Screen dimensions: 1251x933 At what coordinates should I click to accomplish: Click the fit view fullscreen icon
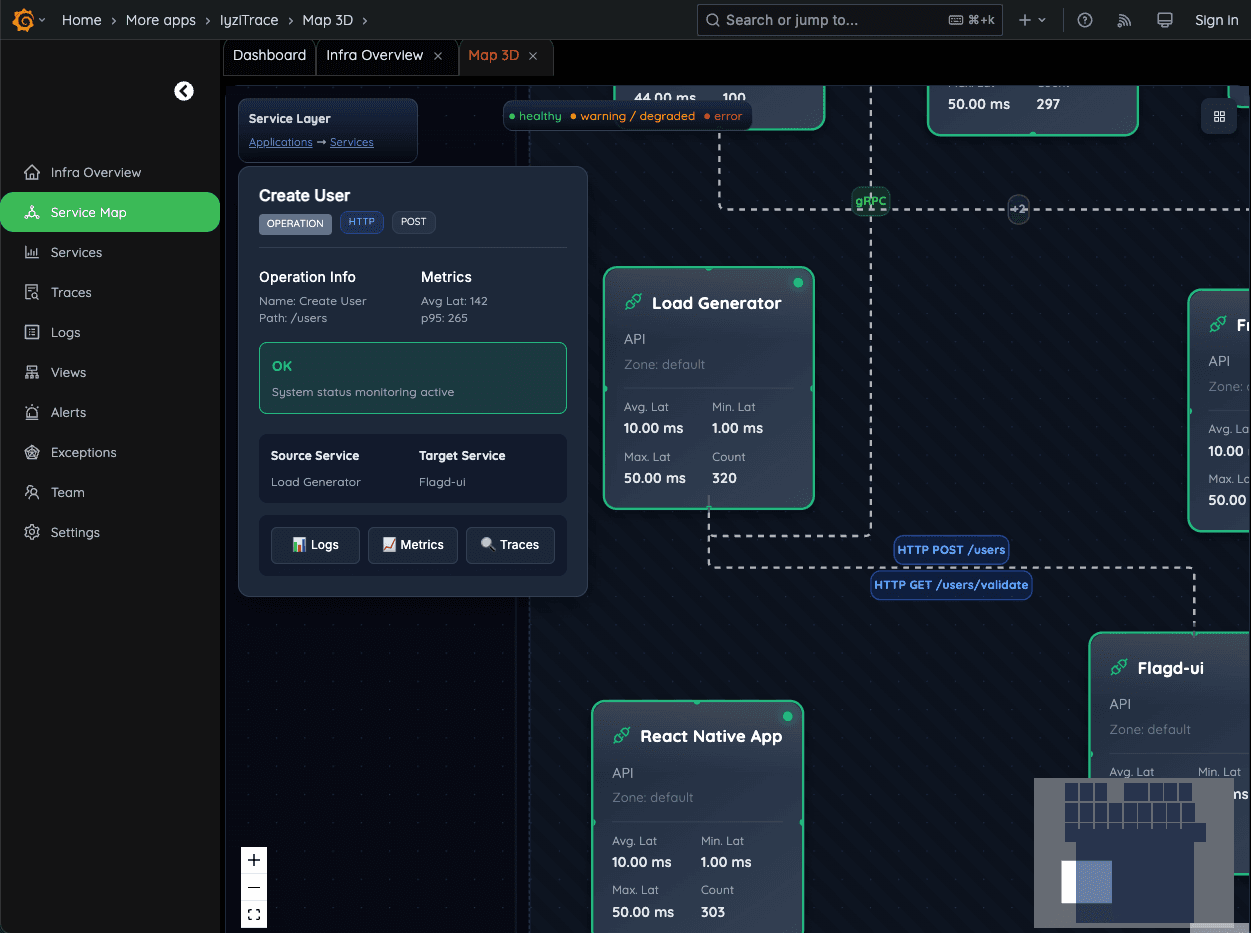tap(254, 914)
